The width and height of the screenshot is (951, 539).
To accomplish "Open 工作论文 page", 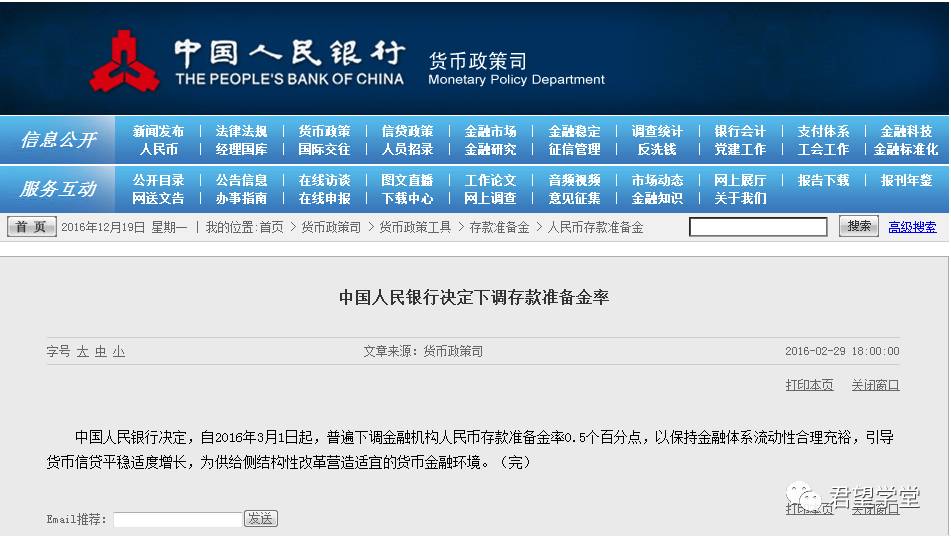I will click(491, 181).
